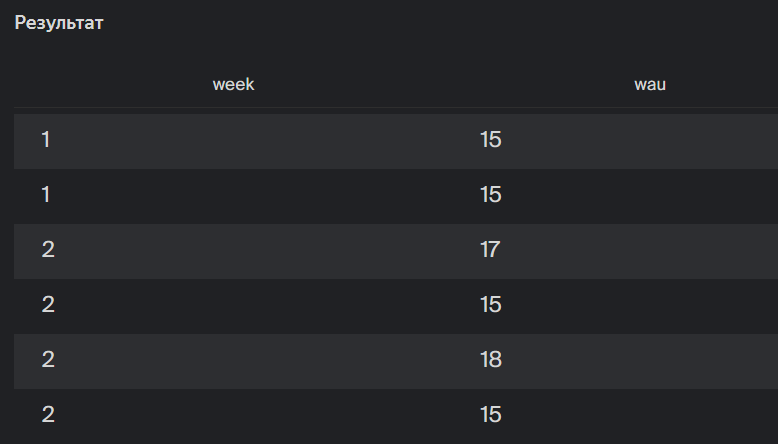Click wau value in second row
Screen dimensions: 778x444
(x=490, y=195)
